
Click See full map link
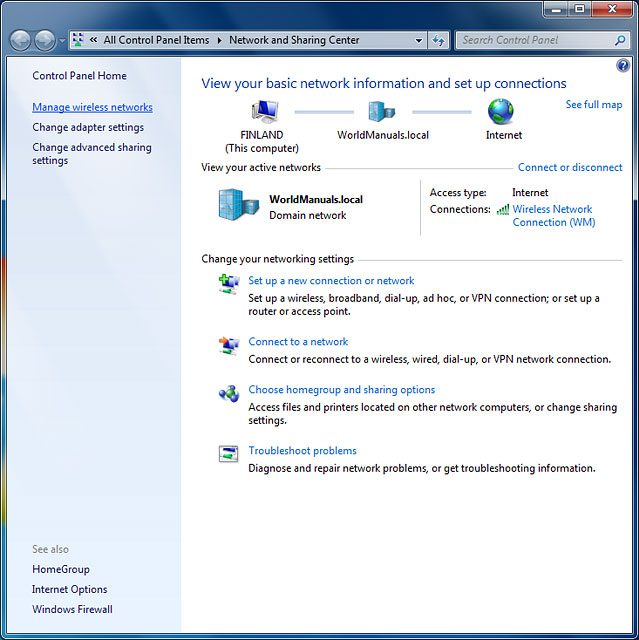point(594,104)
